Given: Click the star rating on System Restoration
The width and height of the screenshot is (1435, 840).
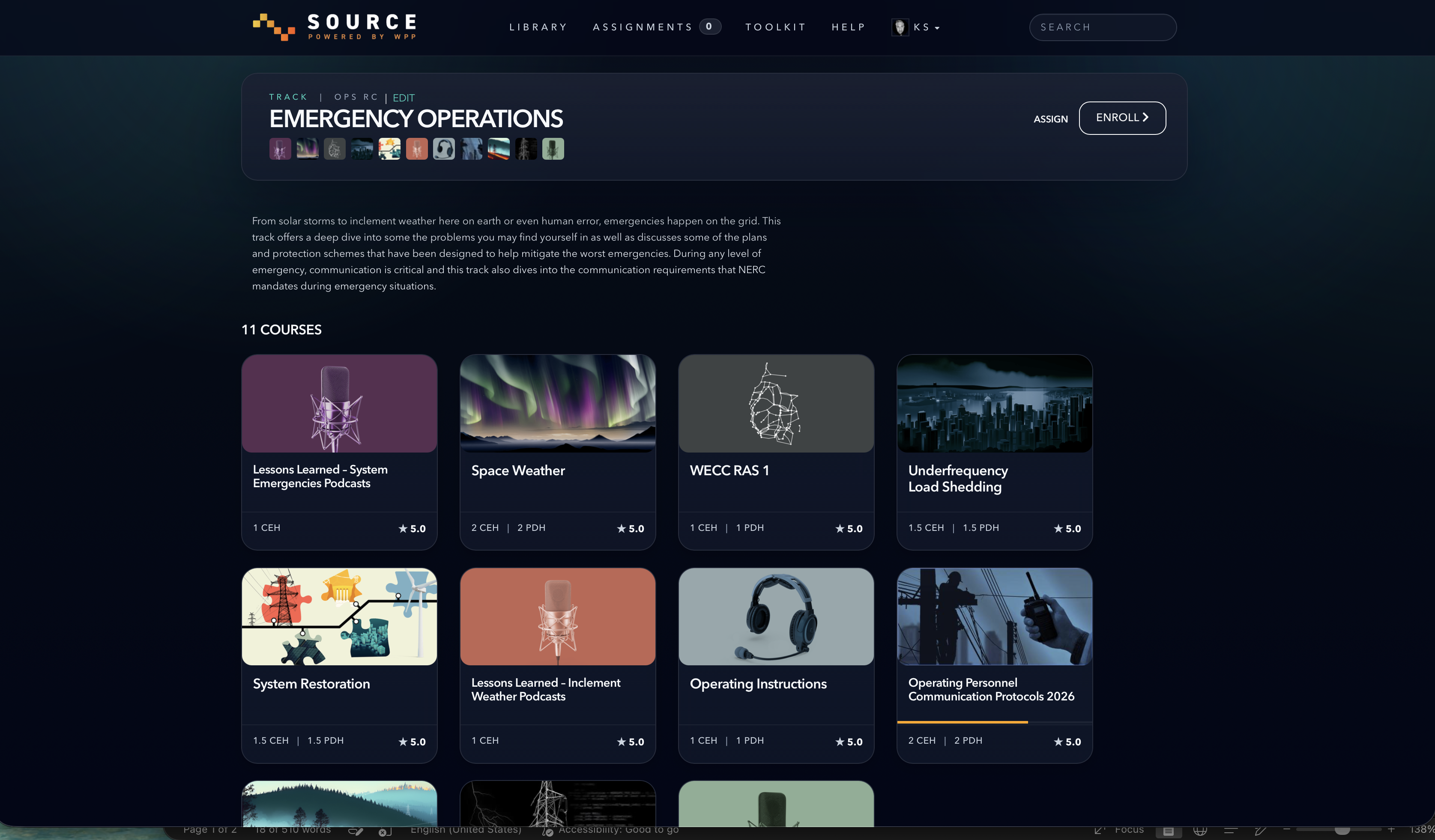Looking at the screenshot, I should click(412, 742).
